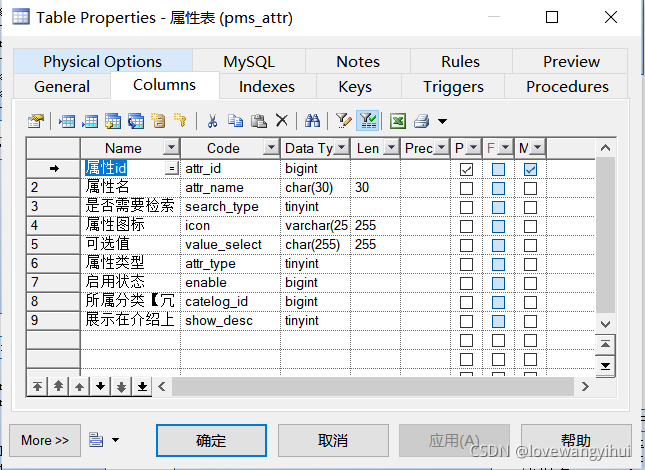Click the move-up-one-page double arrow icon
This screenshot has width=645, height=470.
[x=58, y=387]
